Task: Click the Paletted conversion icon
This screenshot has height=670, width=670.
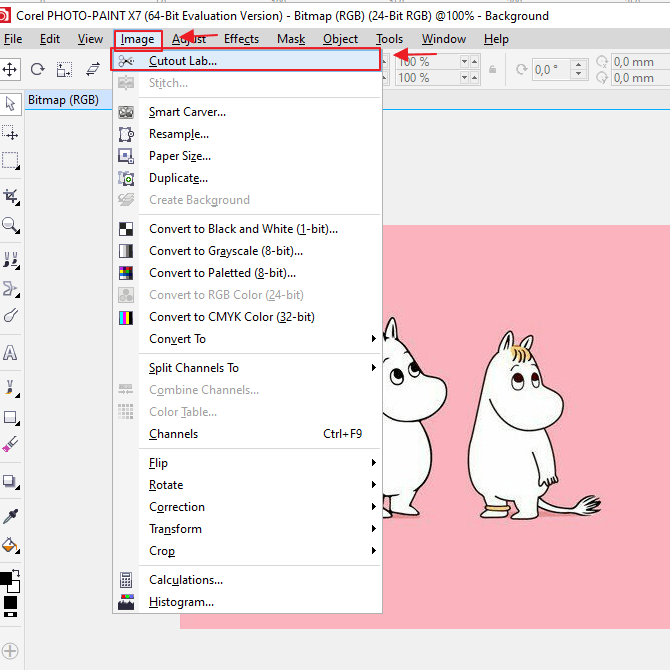Action: [x=126, y=273]
